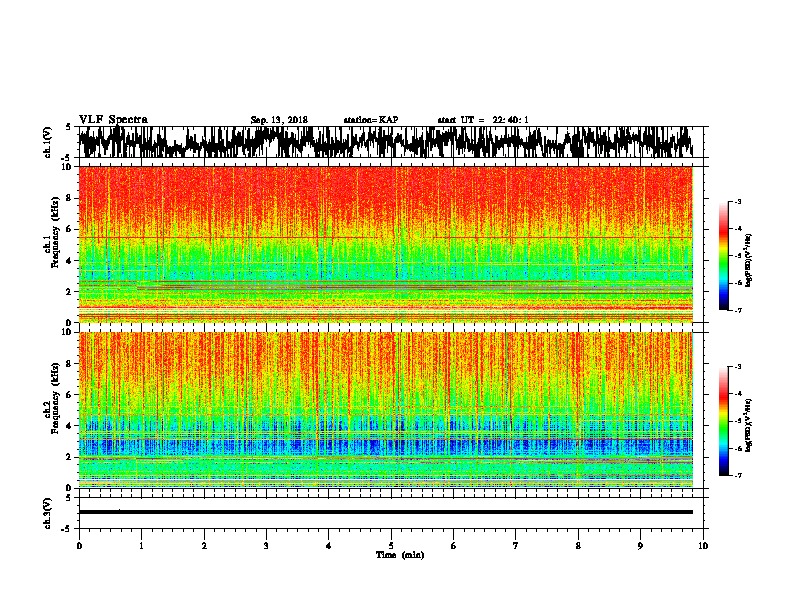Click the ch.2 spectrogram color scale bar

pos(724,421)
